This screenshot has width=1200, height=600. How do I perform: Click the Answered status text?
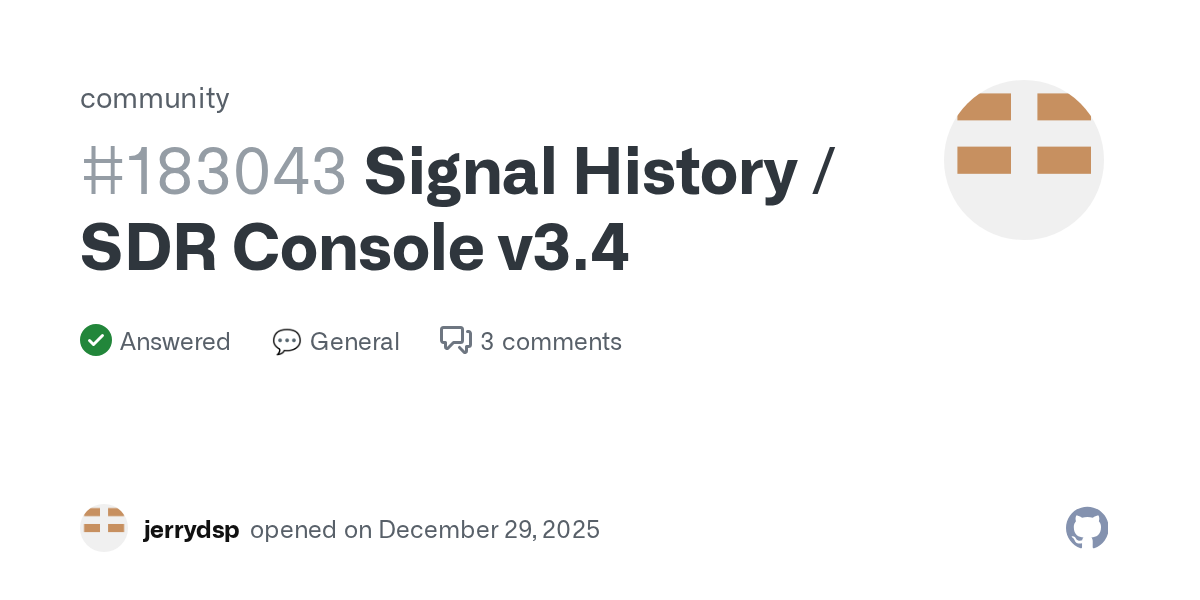175,342
